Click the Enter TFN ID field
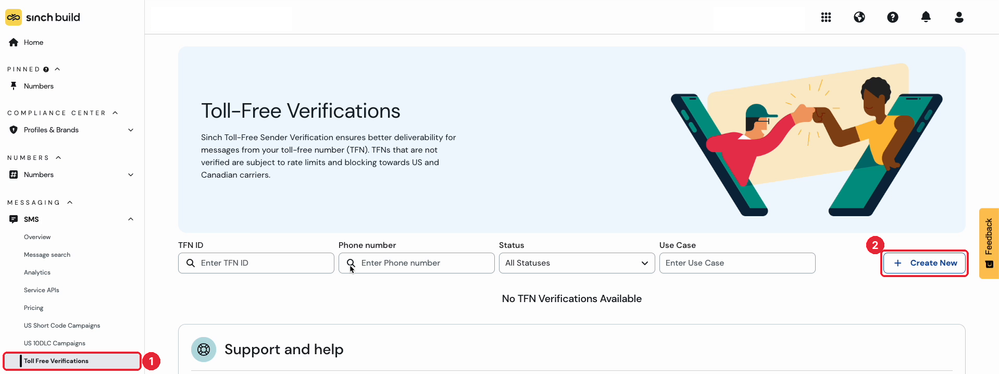Image resolution: width=999 pixels, height=374 pixels. point(256,263)
